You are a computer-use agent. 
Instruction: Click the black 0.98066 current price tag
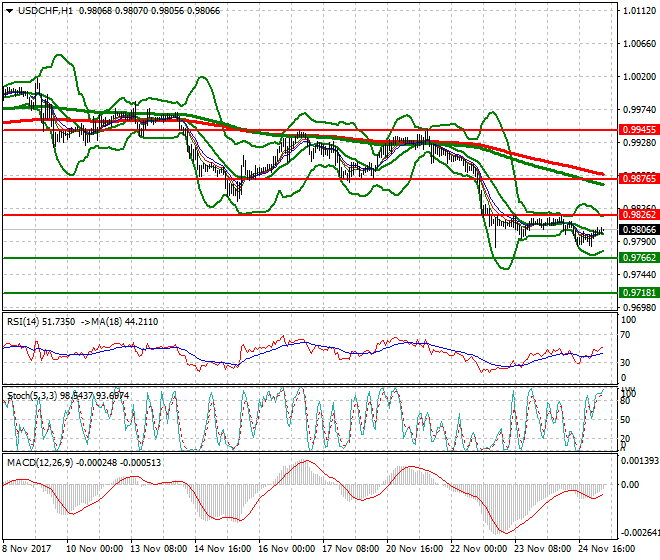(x=636, y=229)
